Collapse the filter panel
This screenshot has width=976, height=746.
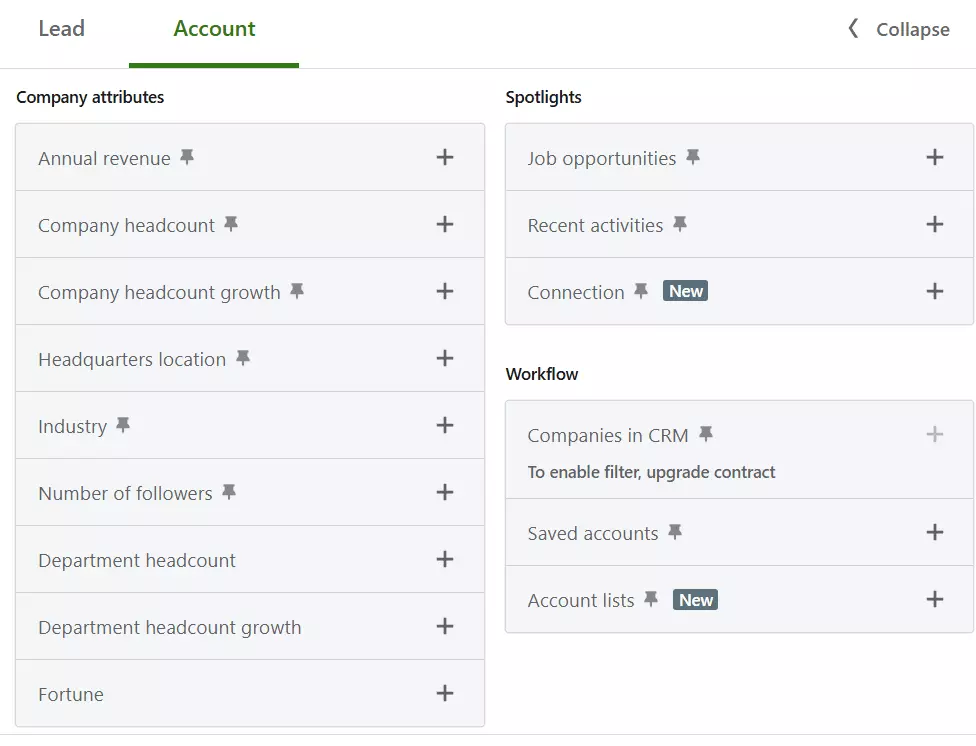pyautogui.click(x=898, y=29)
